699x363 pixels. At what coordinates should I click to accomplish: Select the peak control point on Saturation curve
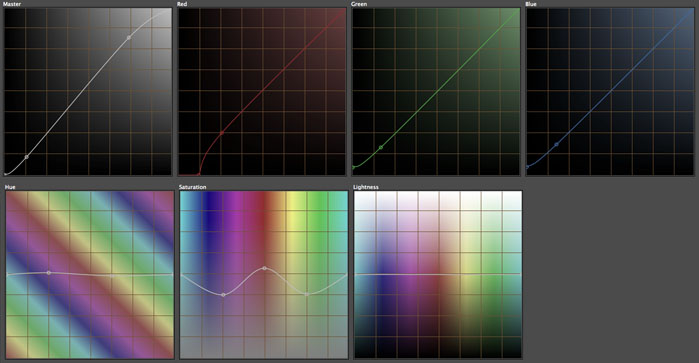[x=264, y=268]
